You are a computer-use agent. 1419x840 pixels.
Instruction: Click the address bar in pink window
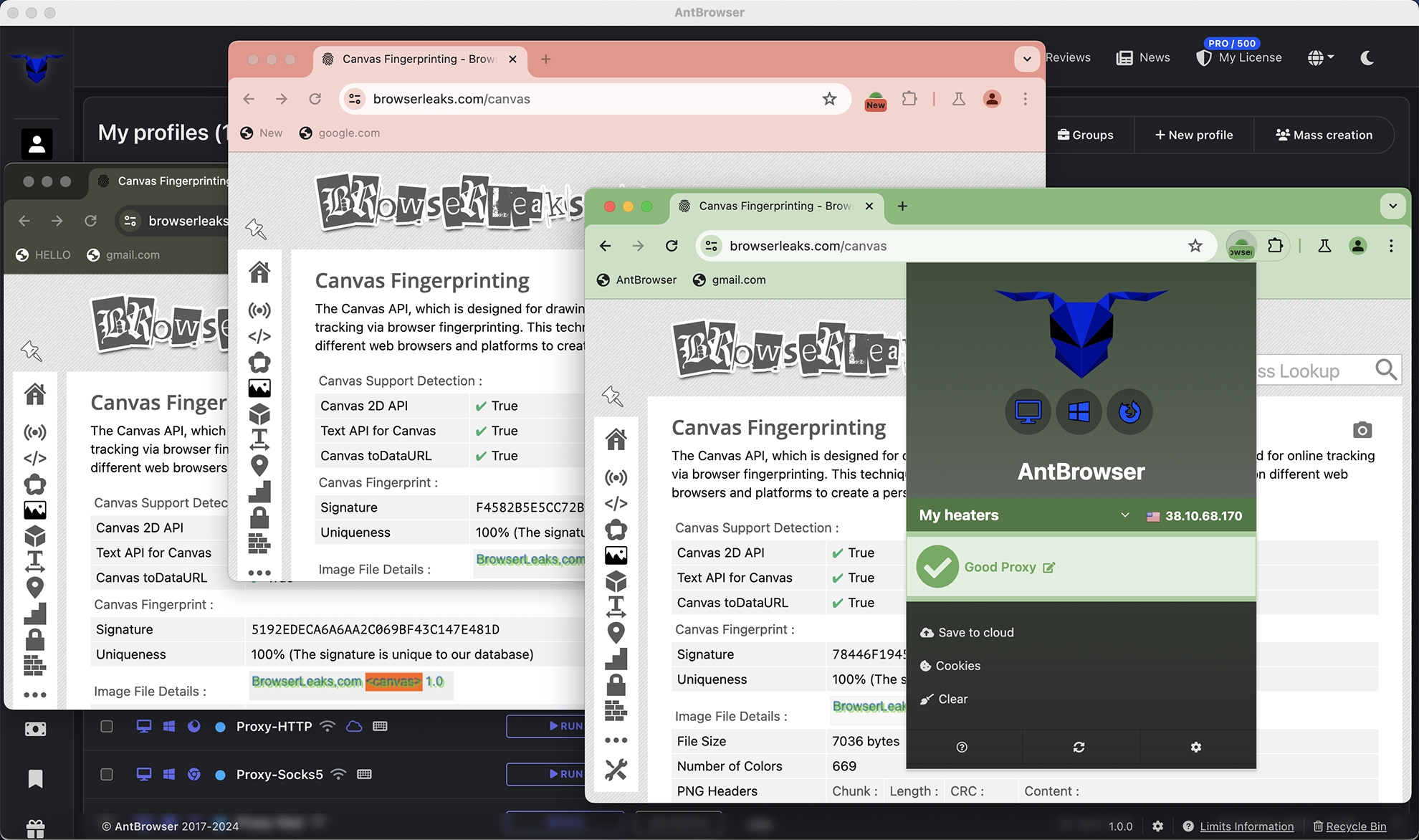595,99
